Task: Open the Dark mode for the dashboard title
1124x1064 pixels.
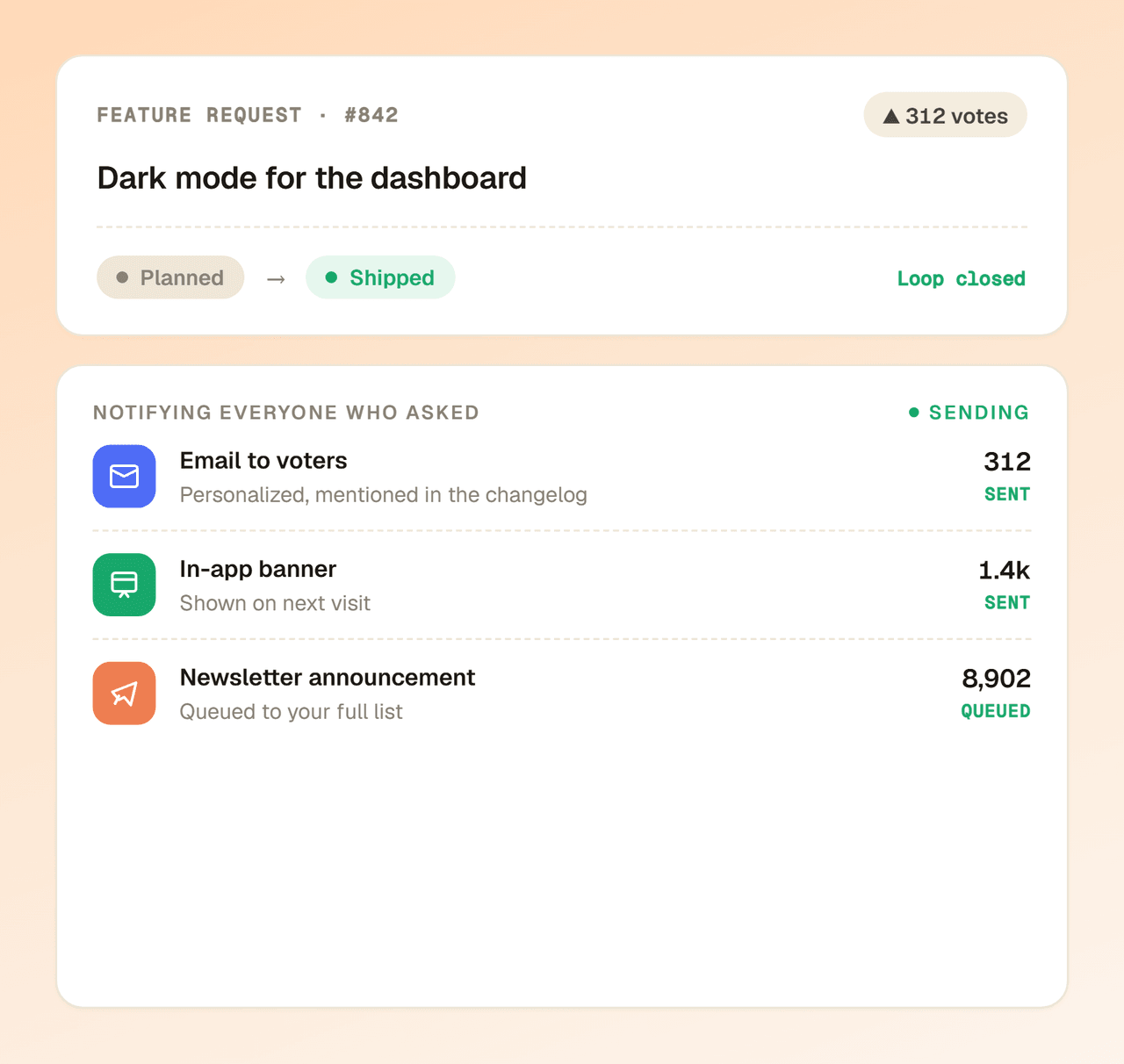Action: (x=312, y=178)
